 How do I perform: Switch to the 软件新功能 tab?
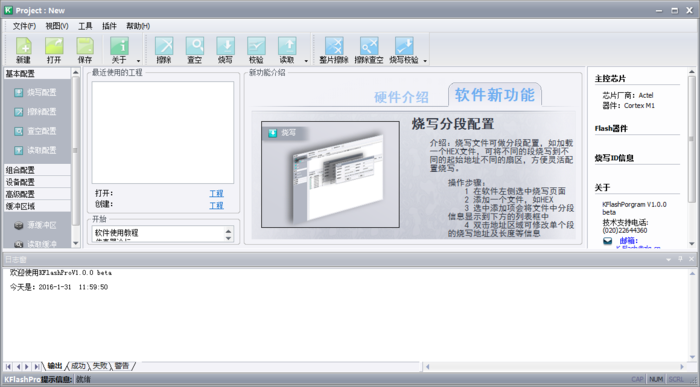click(x=495, y=95)
